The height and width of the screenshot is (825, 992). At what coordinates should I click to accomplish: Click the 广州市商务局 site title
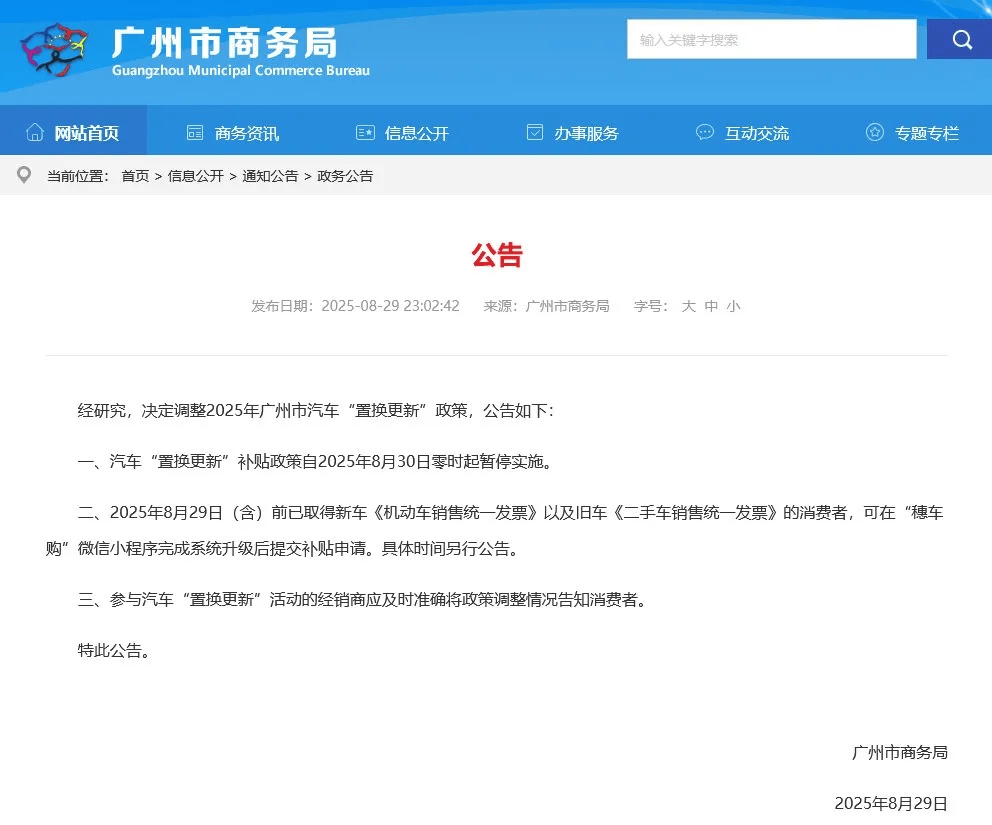225,43
